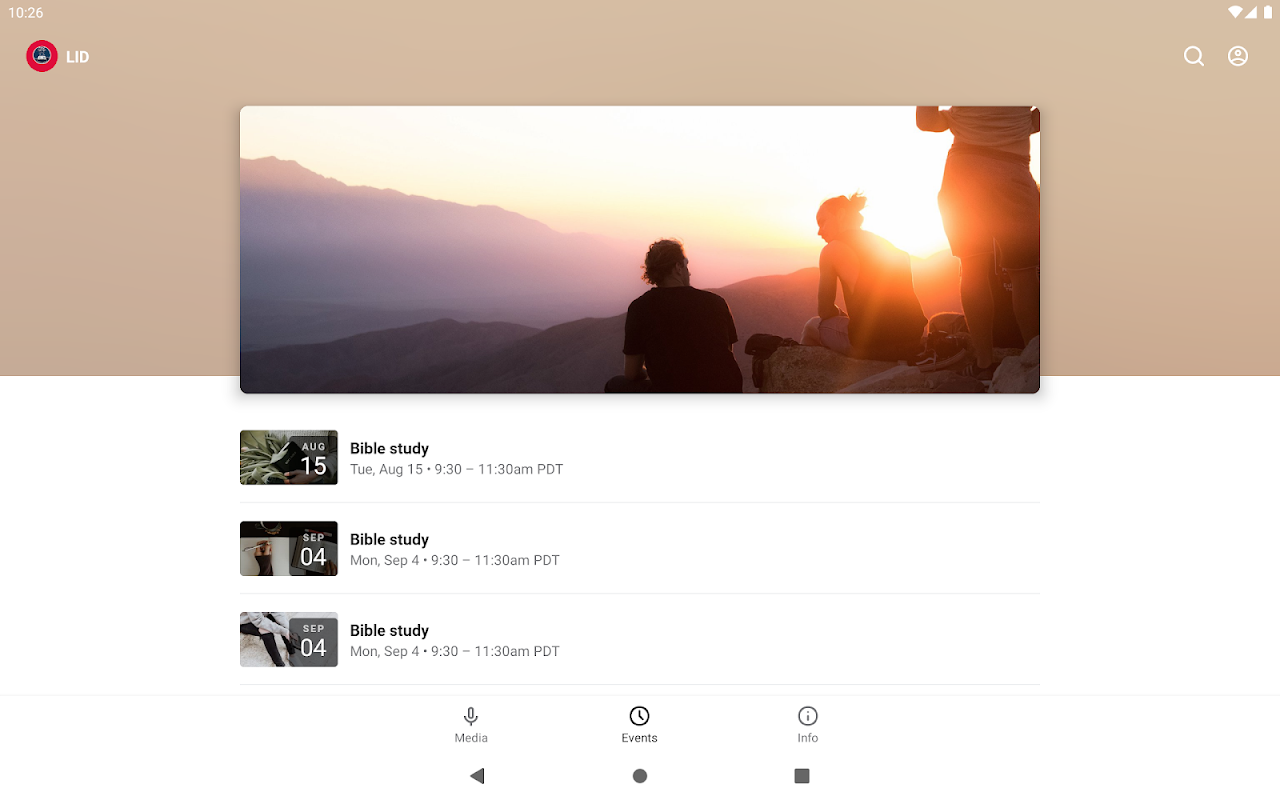The width and height of the screenshot is (1280, 800).
Task: Open the Info circle icon
Action: click(x=808, y=716)
